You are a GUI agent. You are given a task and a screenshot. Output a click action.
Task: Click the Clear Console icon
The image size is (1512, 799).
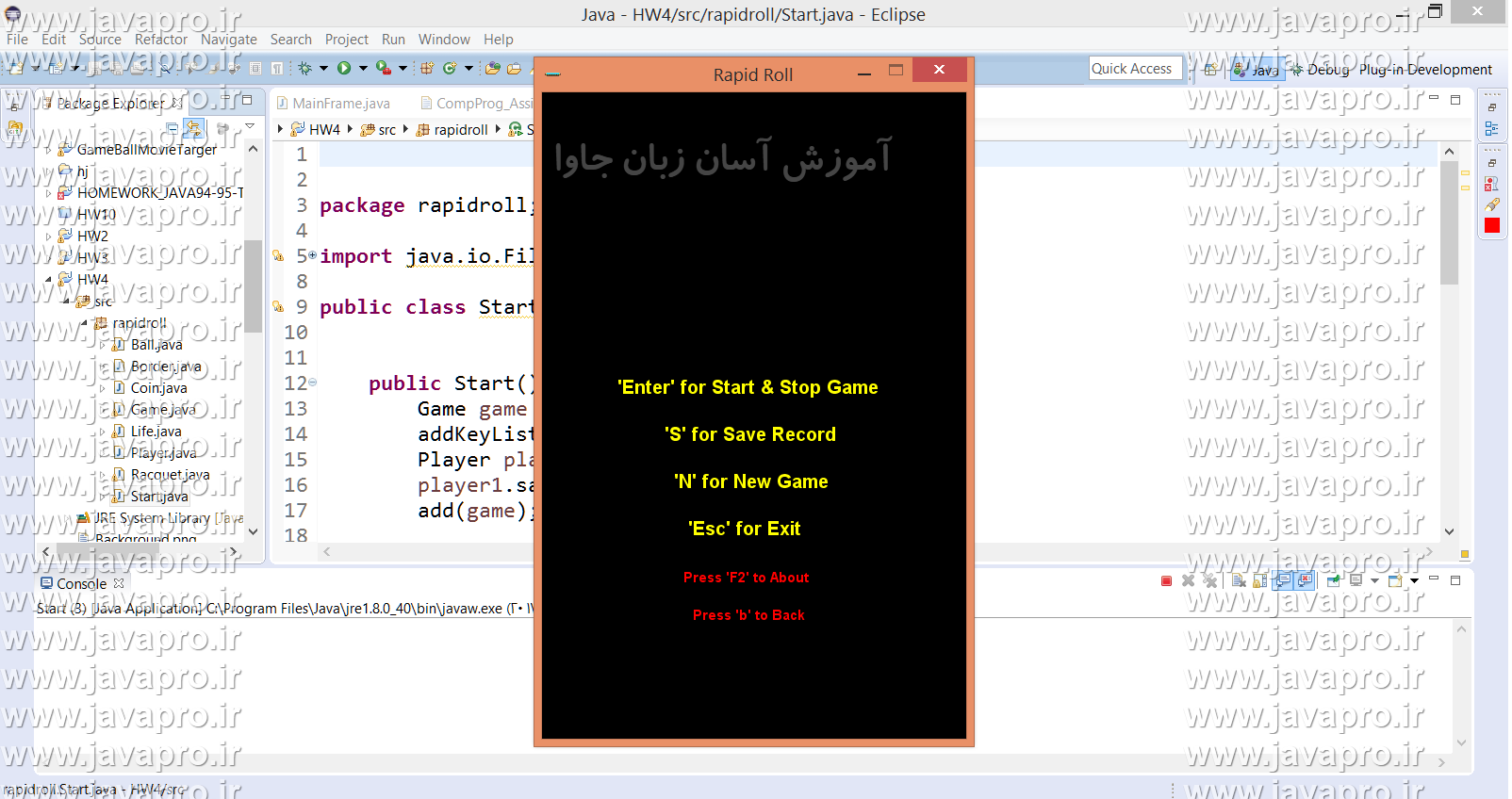(1239, 581)
